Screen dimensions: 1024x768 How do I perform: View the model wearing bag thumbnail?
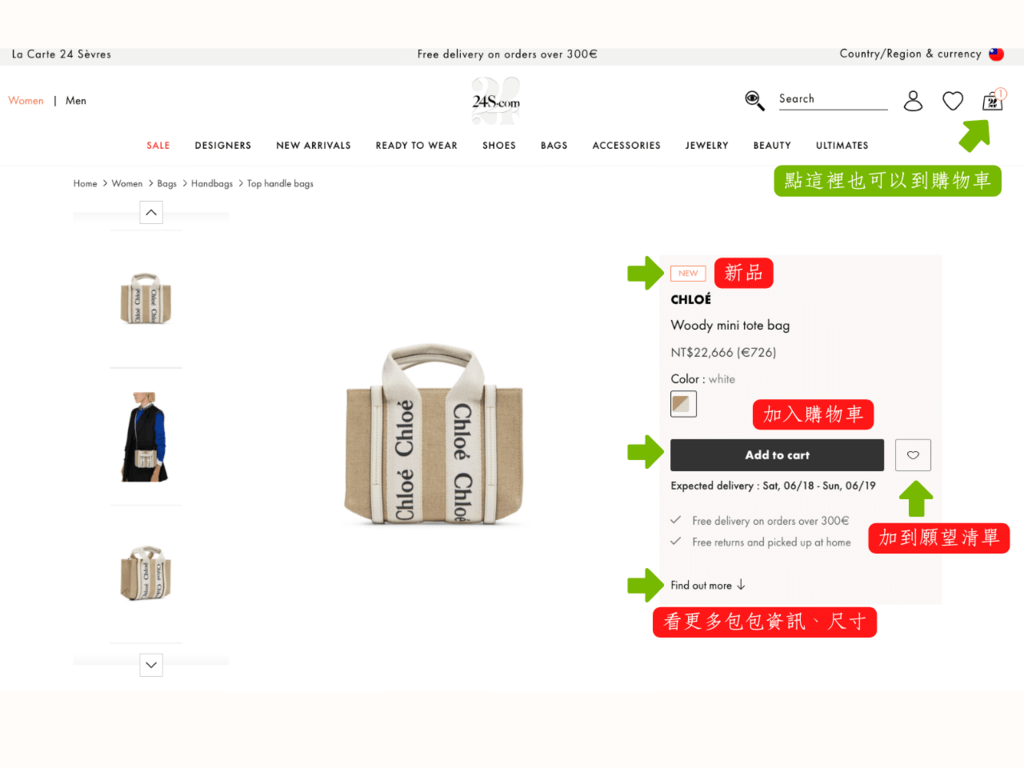pyautogui.click(x=145, y=436)
